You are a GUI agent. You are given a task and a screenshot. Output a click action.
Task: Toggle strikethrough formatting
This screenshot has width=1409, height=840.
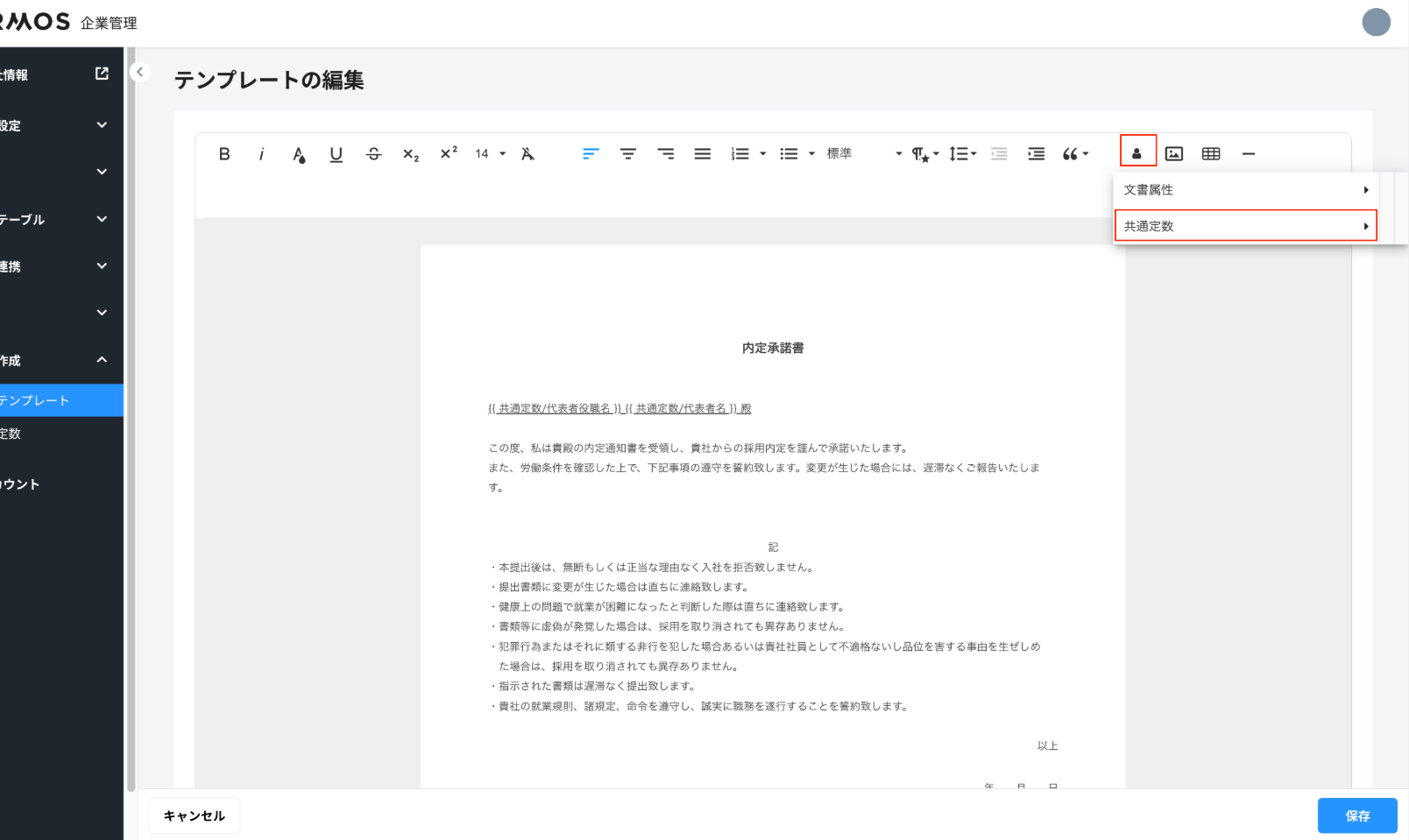click(374, 154)
